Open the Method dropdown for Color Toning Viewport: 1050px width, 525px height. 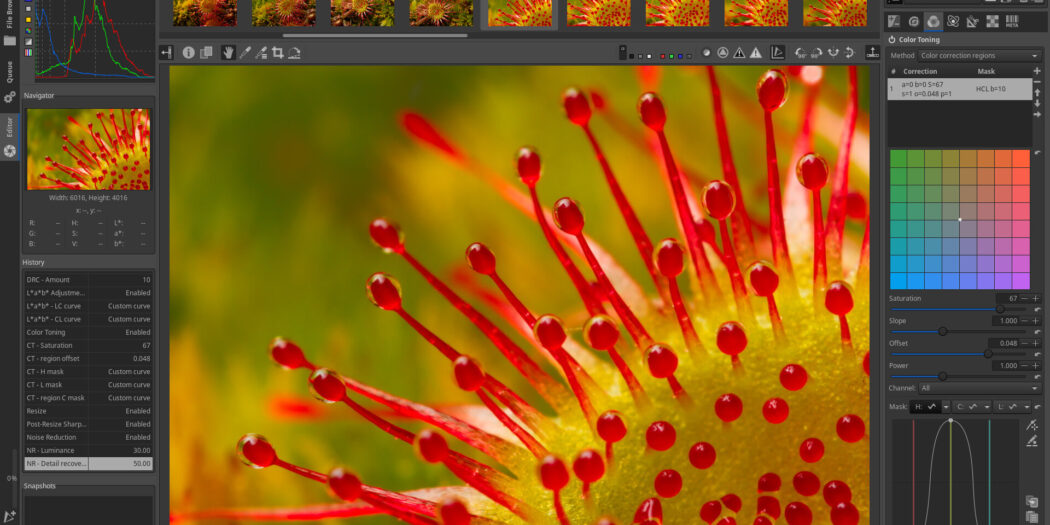pos(980,56)
